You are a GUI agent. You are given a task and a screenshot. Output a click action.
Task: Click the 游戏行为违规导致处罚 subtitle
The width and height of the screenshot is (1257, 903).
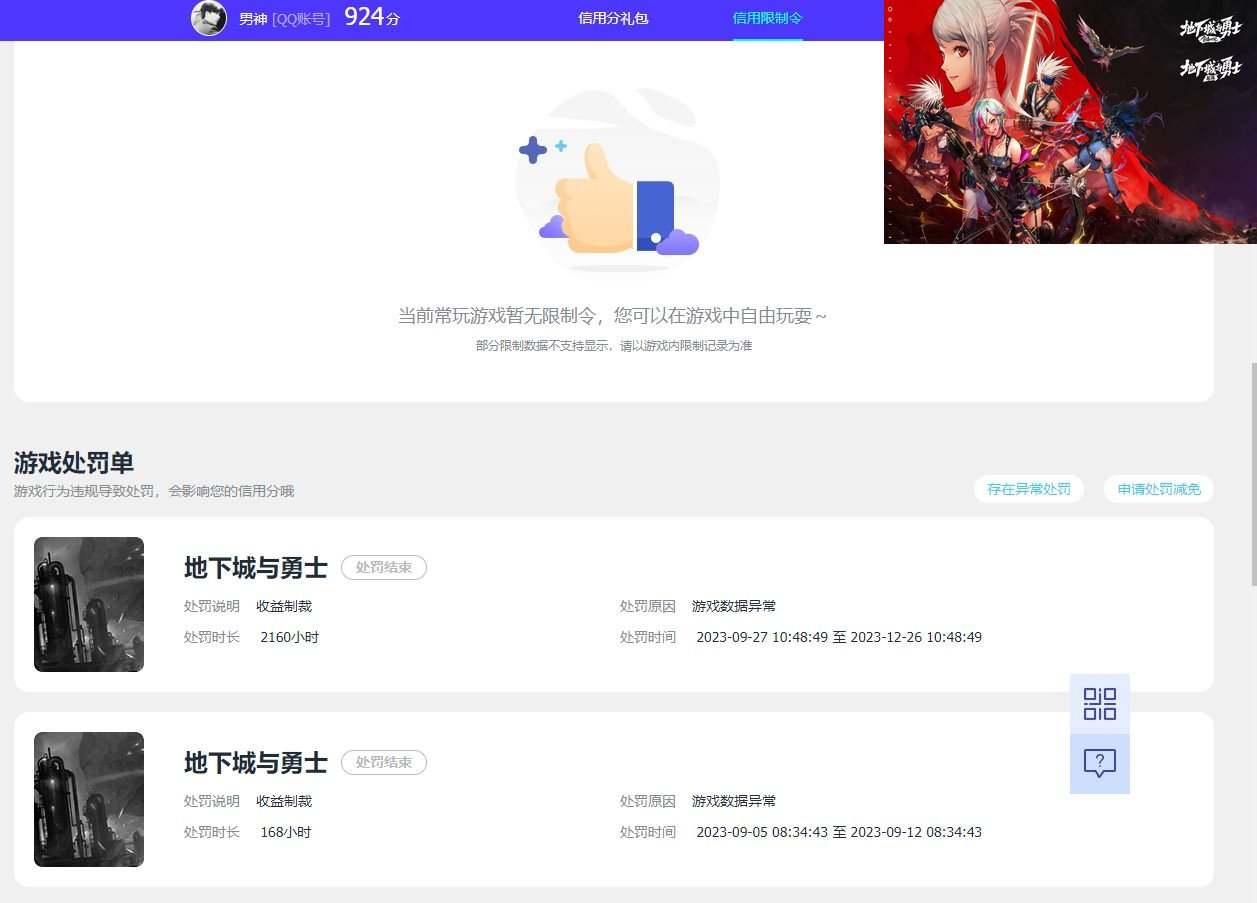[x=154, y=491]
